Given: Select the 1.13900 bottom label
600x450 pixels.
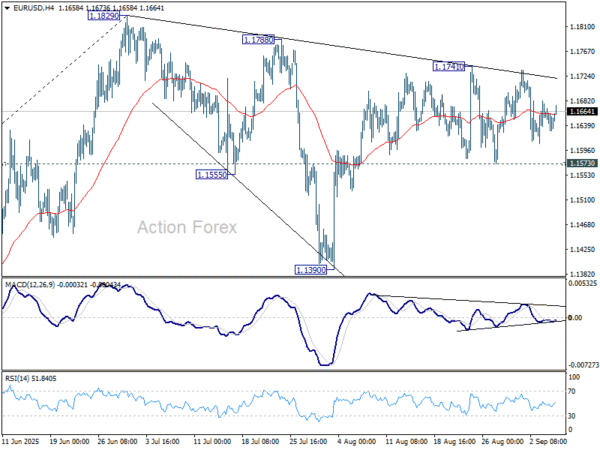Looking at the screenshot, I should pos(310,270).
